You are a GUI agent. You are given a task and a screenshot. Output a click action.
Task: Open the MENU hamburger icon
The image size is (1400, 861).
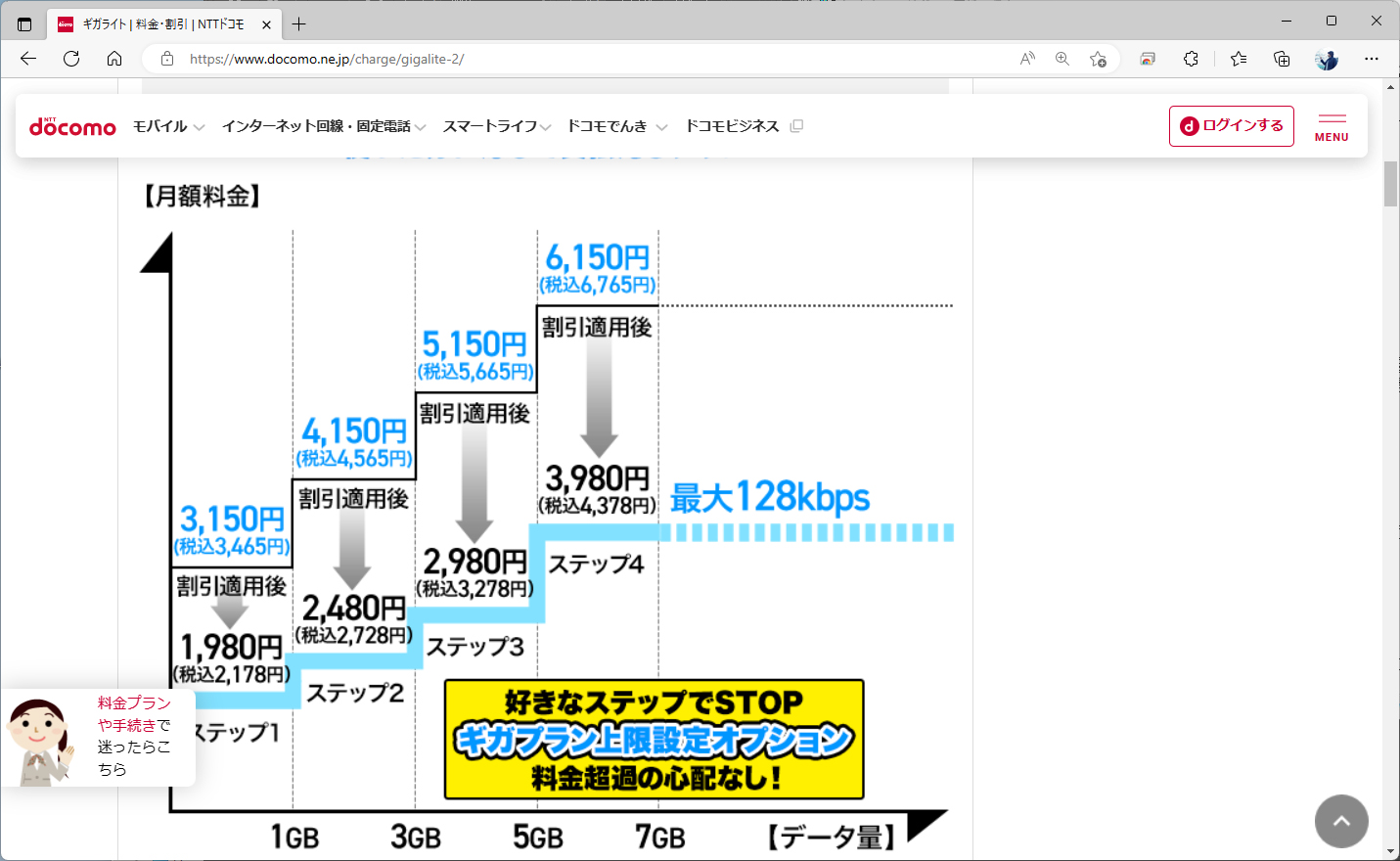pos(1331,125)
